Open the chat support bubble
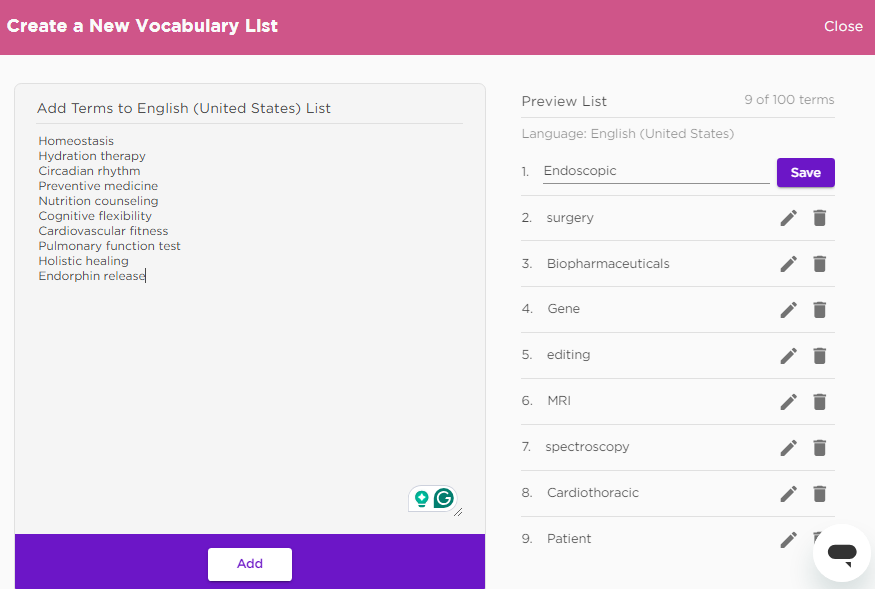 pyautogui.click(x=842, y=553)
